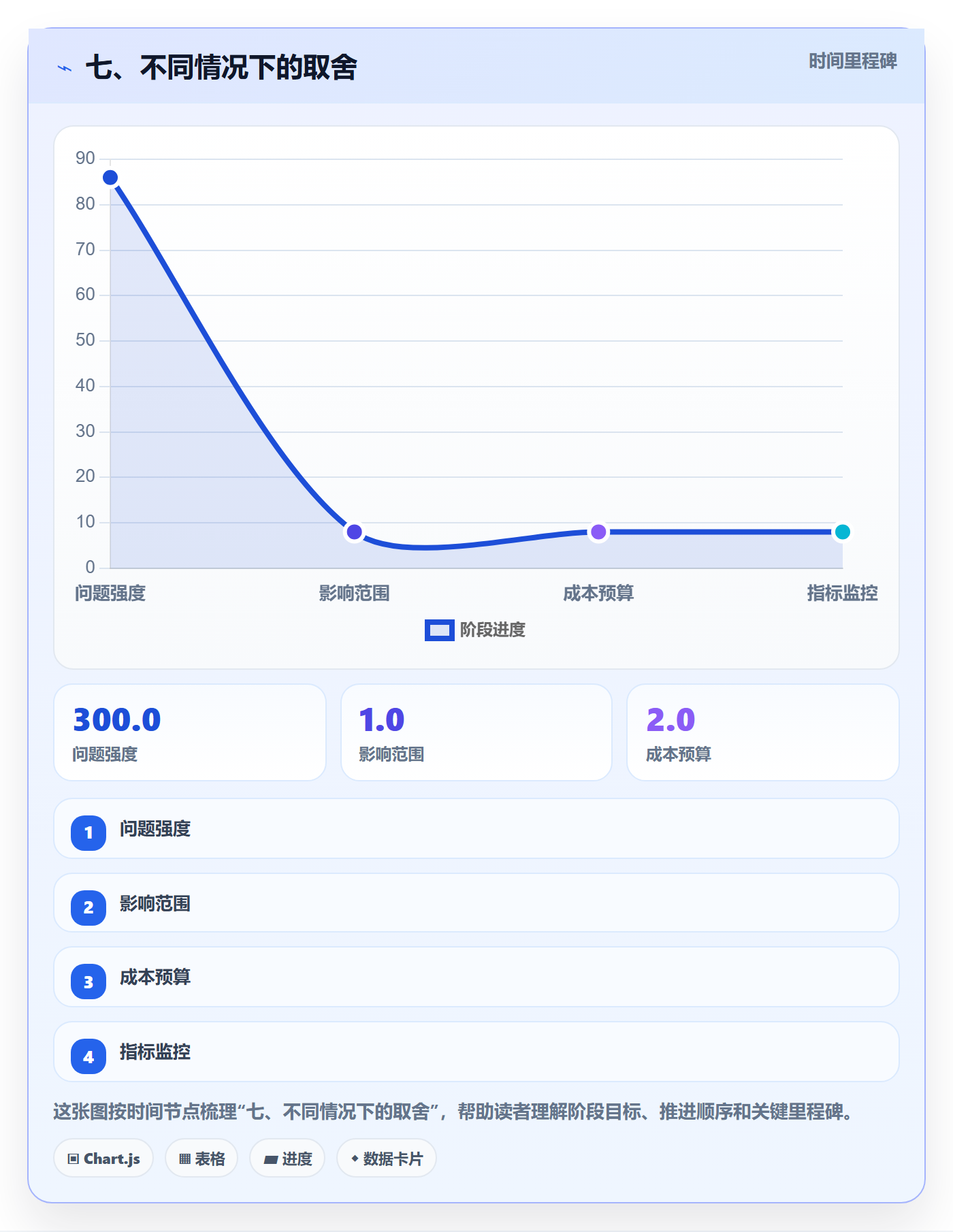This screenshot has width=953, height=1232.
Task: Click the 影响范围 data point on chart
Action: point(354,532)
